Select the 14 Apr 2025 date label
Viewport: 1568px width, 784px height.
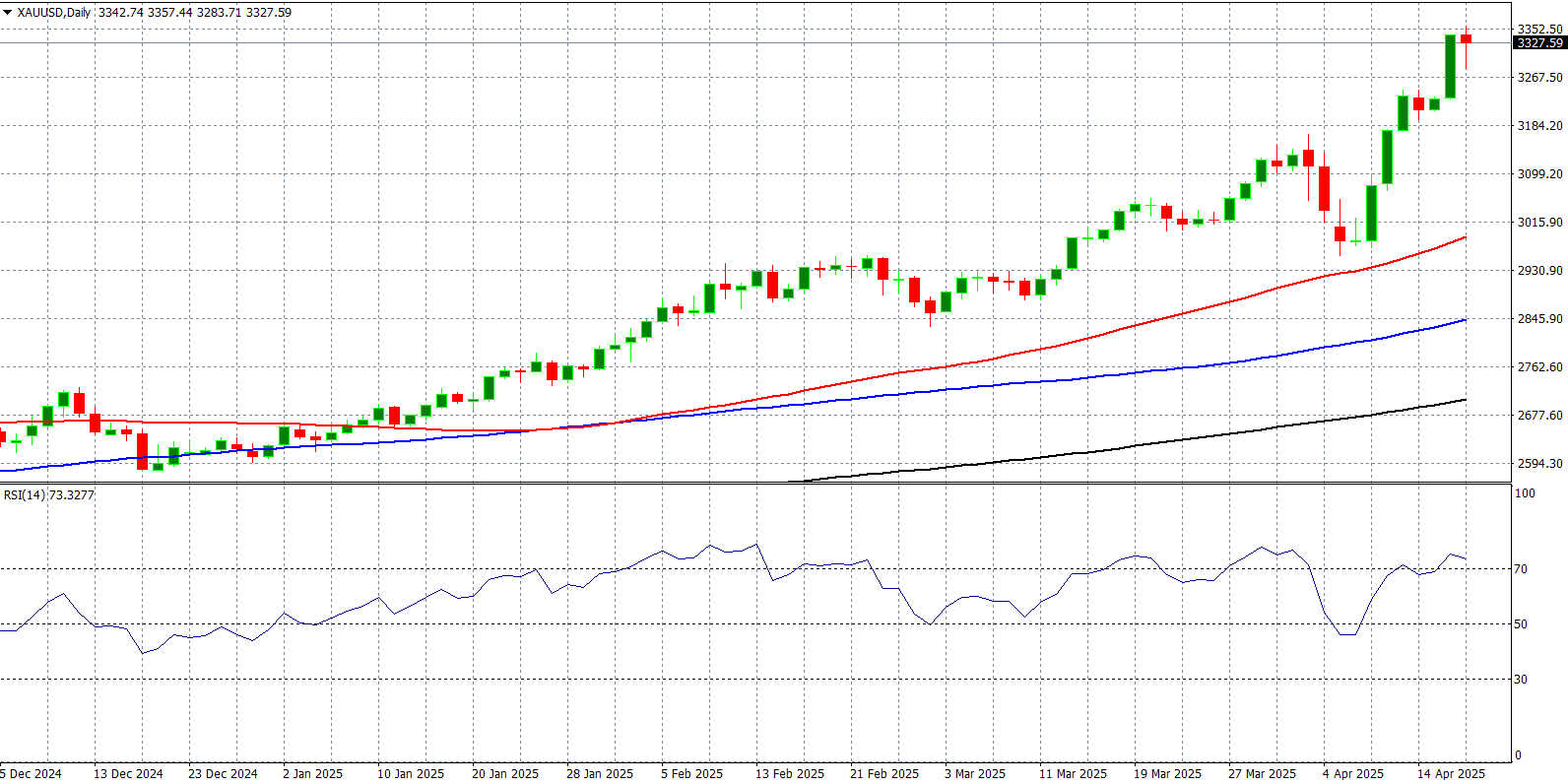(1451, 773)
